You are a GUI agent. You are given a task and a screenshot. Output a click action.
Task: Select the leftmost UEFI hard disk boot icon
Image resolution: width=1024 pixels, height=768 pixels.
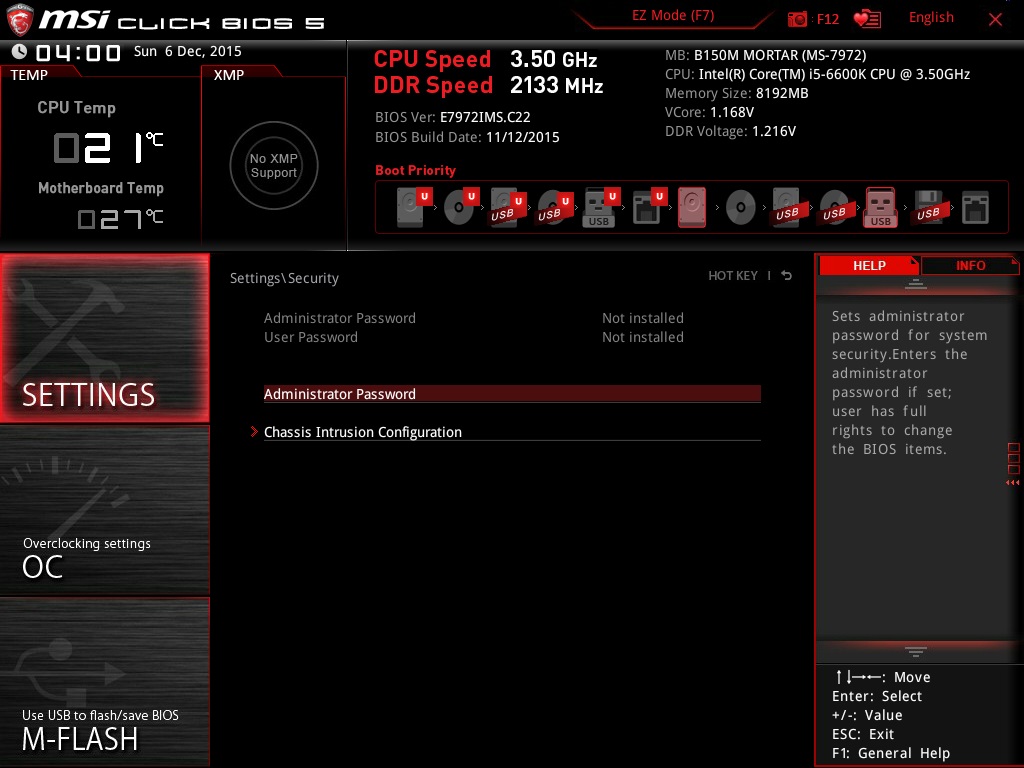pos(410,208)
